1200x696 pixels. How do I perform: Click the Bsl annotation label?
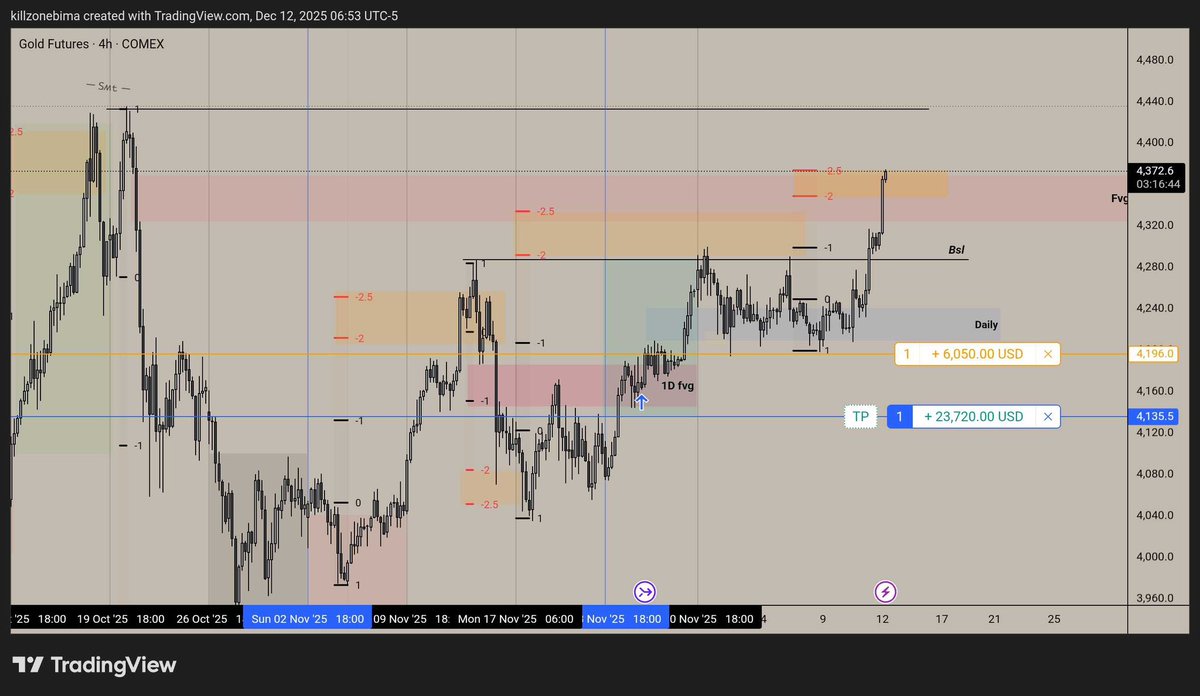point(957,249)
